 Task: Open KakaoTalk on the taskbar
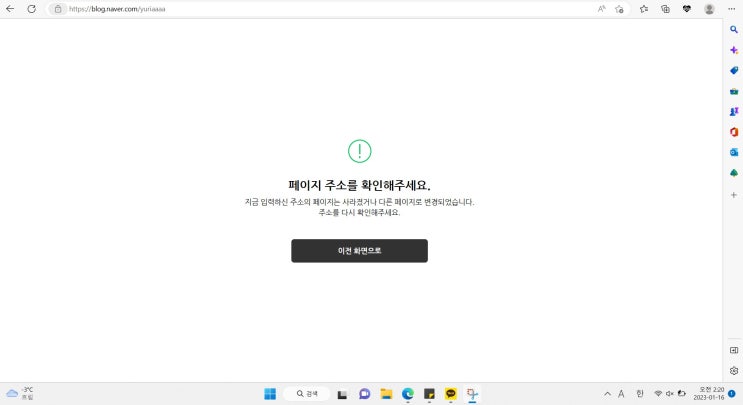pyautogui.click(x=451, y=394)
